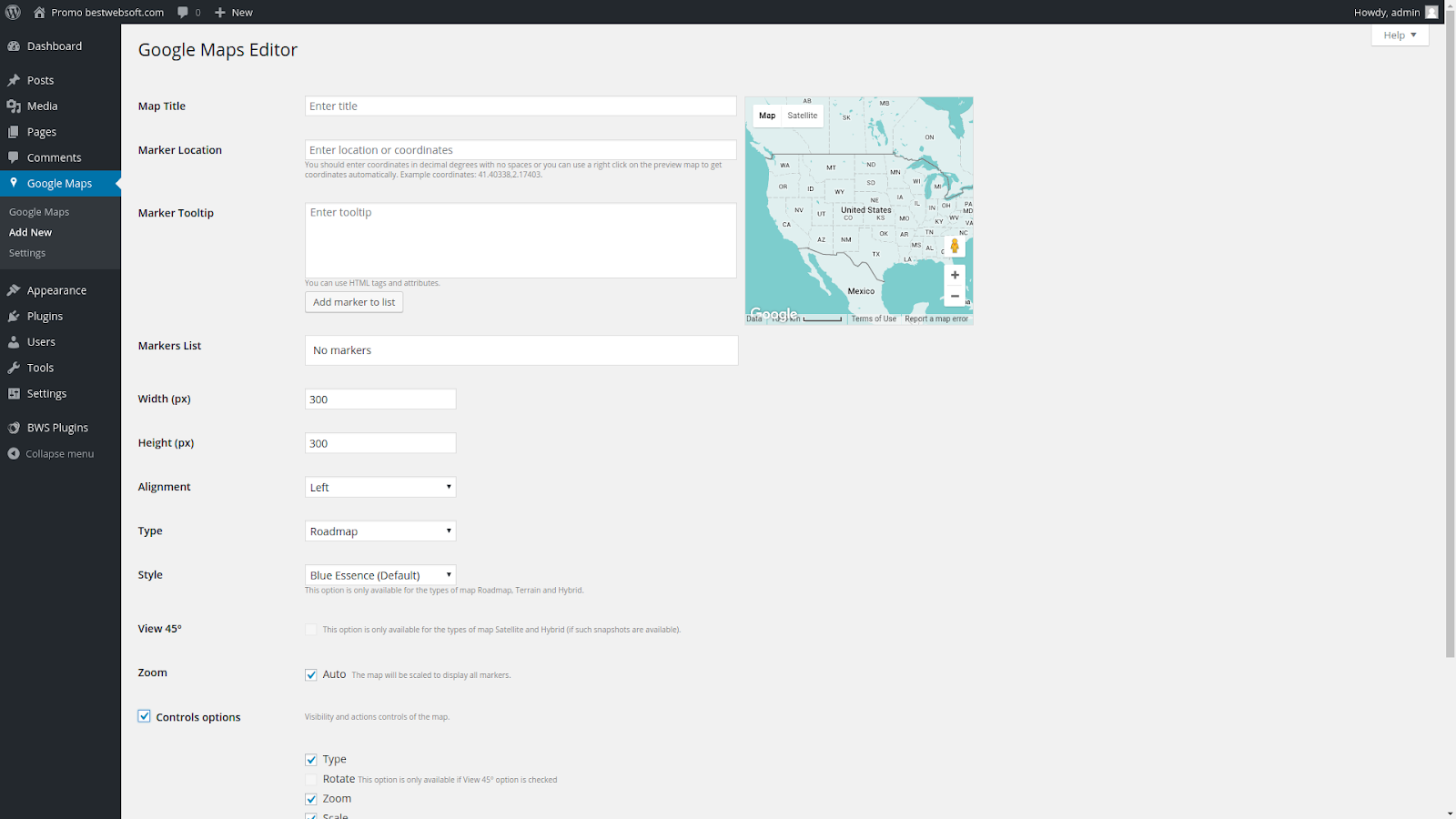Click the Google logo on the map

[773, 314]
